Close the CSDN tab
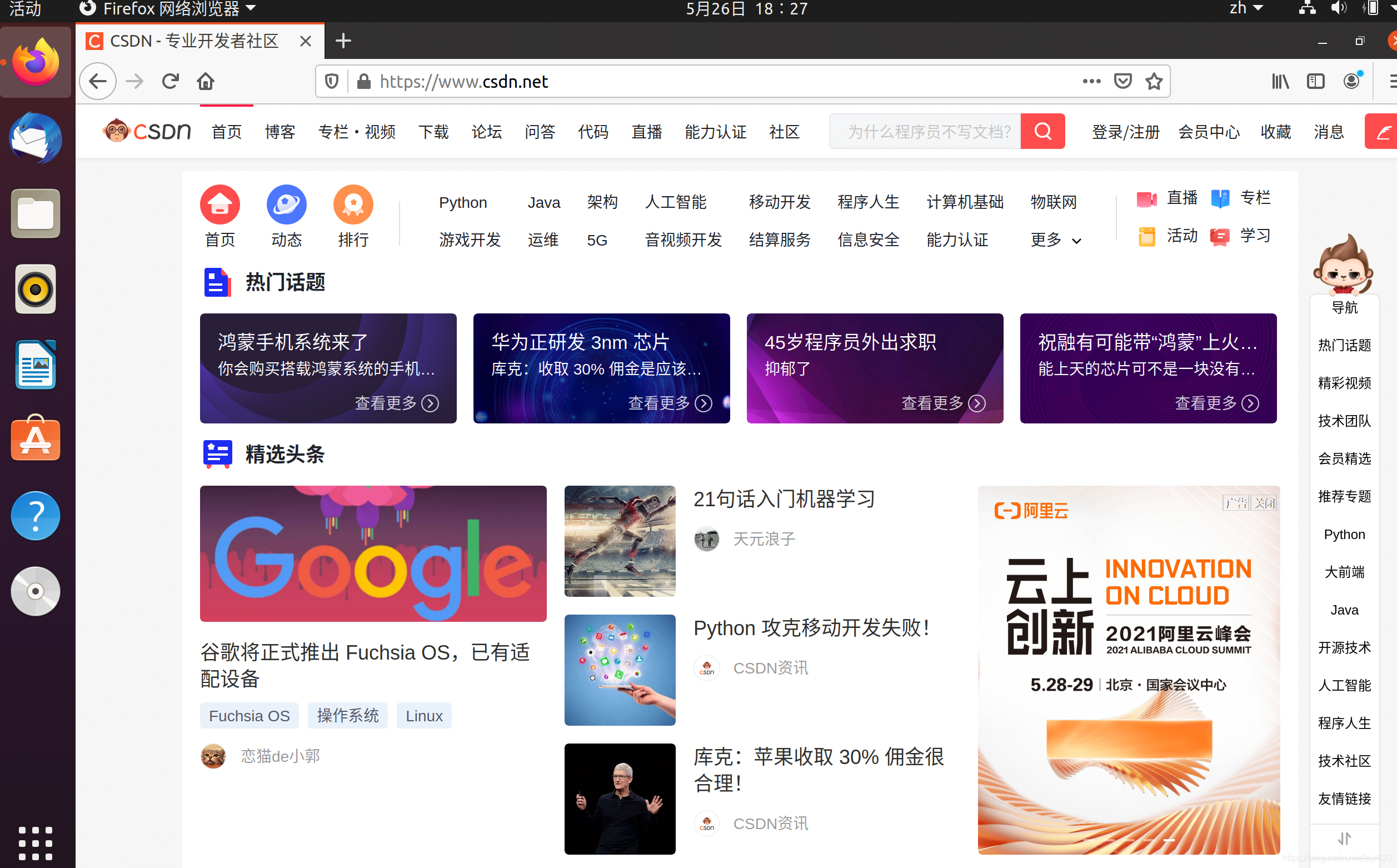1397x868 pixels. pos(305,41)
